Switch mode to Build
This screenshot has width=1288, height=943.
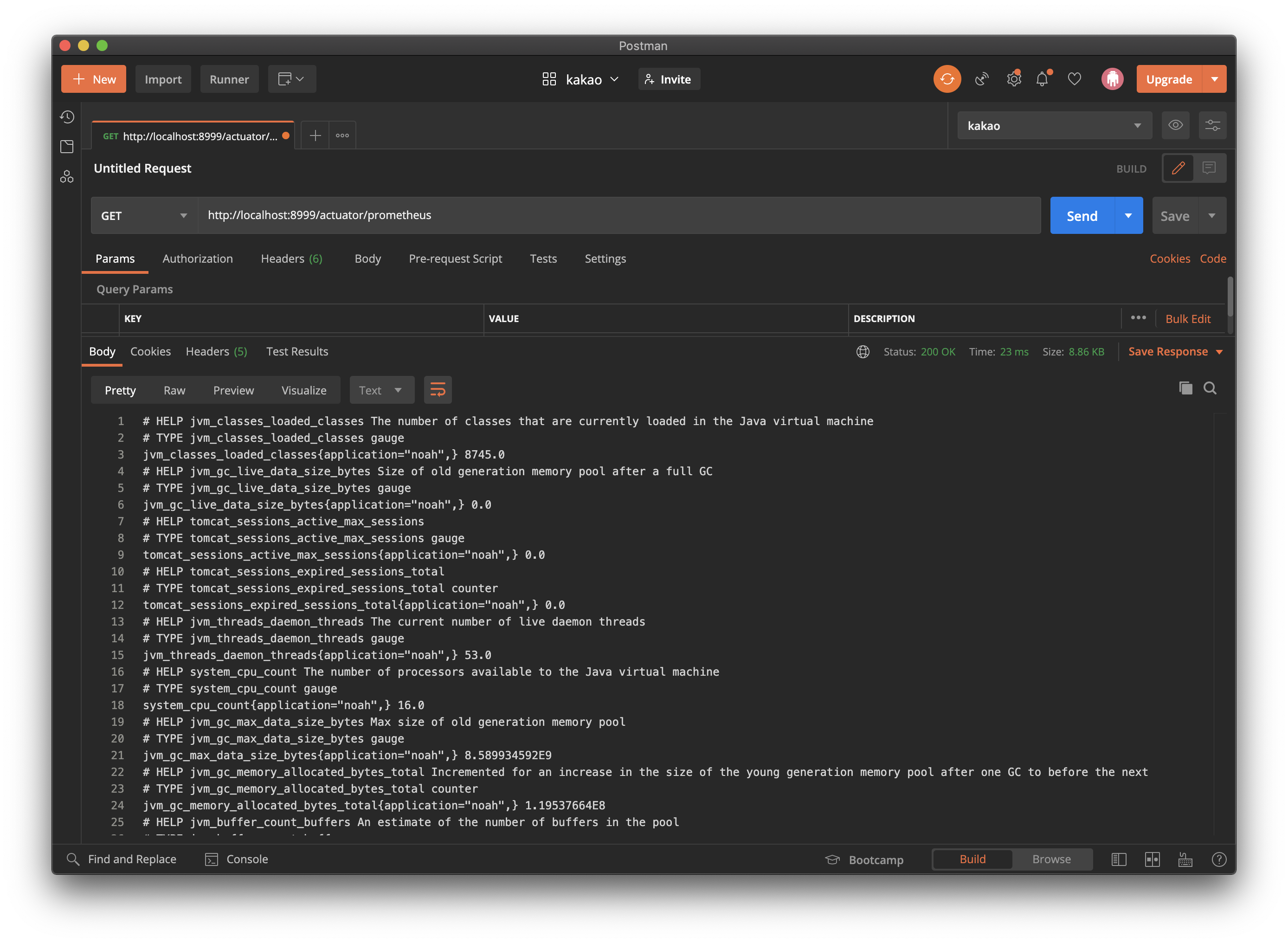(x=972, y=859)
